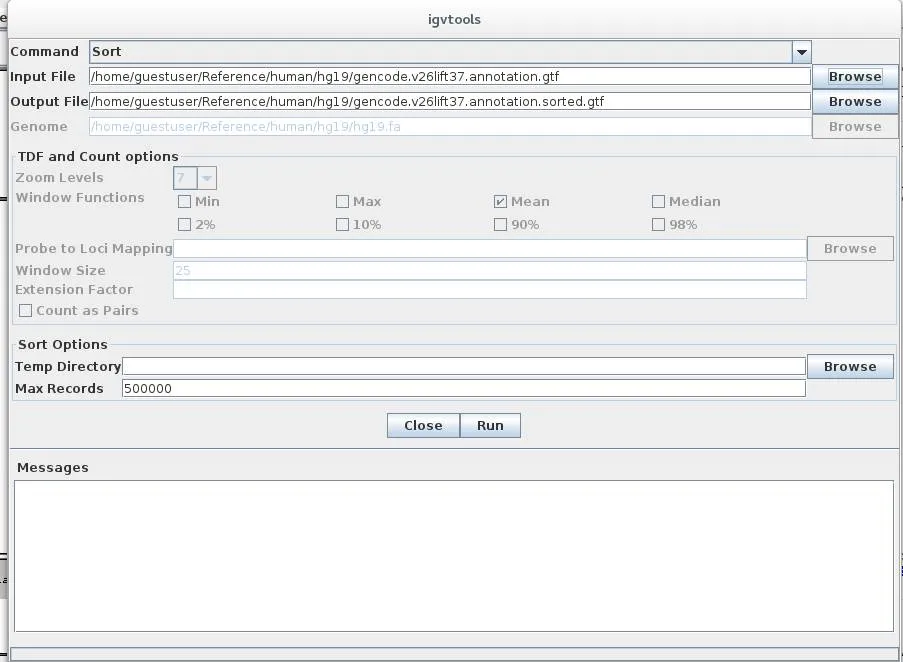This screenshot has width=903, height=662.
Task: Click the Output File path field
Action: coord(450,101)
